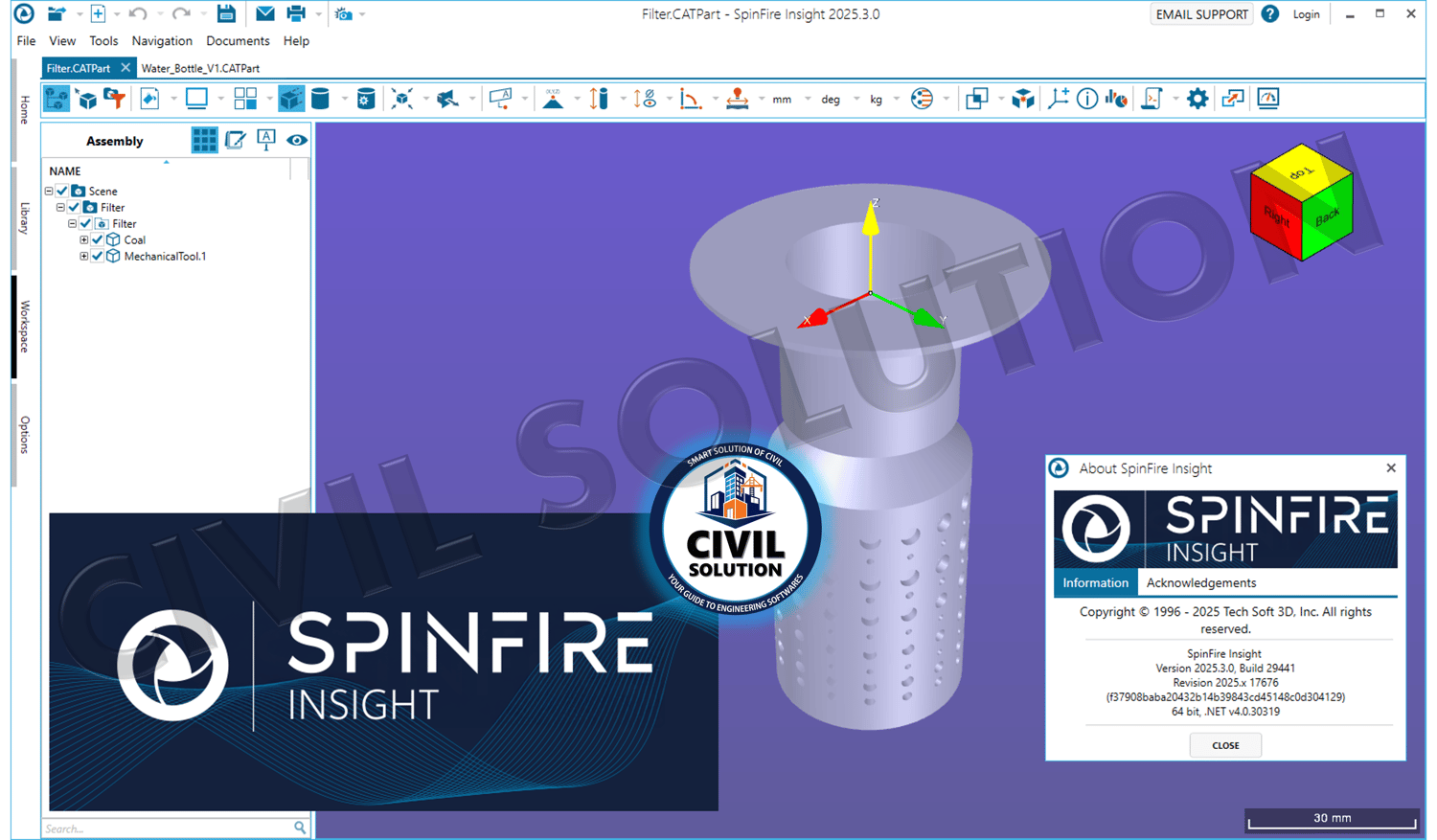This screenshot has width=1437, height=840.
Task: Uncheck the top-level Filter folder checkbox
Action: click(74, 208)
